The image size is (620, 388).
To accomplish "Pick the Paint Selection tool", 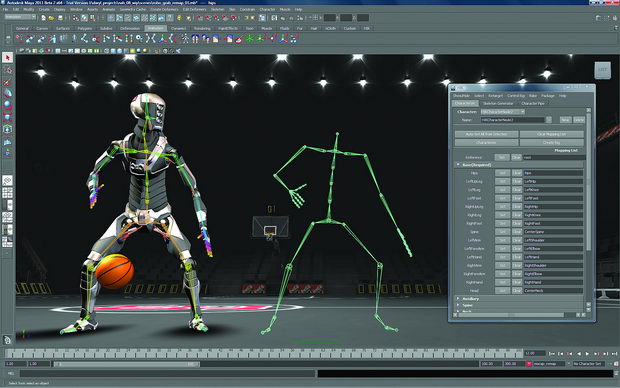I will (x=8, y=82).
